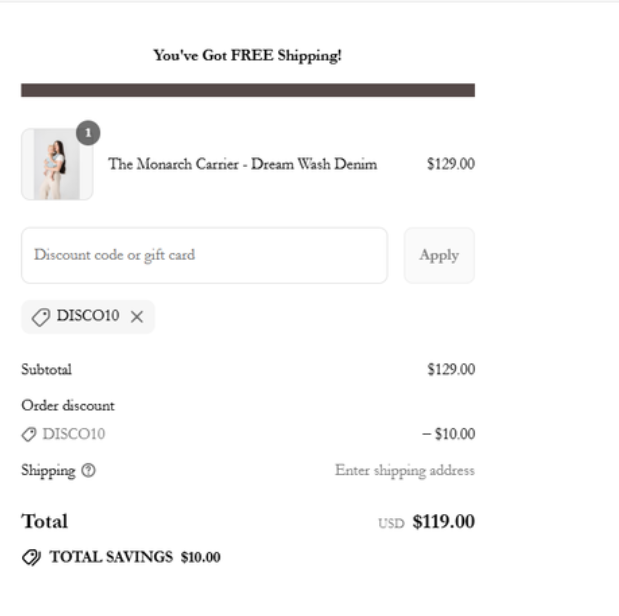619x616 pixels.
Task: Focus the discount code or gift card field
Action: point(204,255)
